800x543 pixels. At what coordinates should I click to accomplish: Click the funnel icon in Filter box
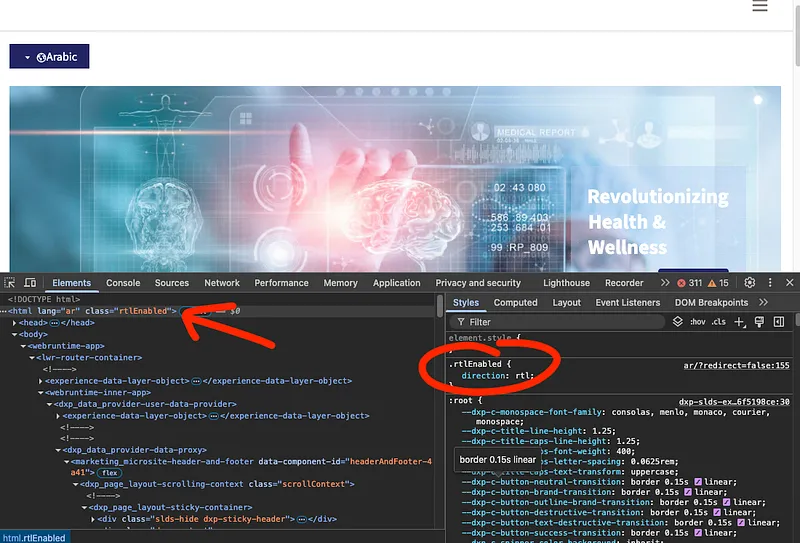[461, 322]
